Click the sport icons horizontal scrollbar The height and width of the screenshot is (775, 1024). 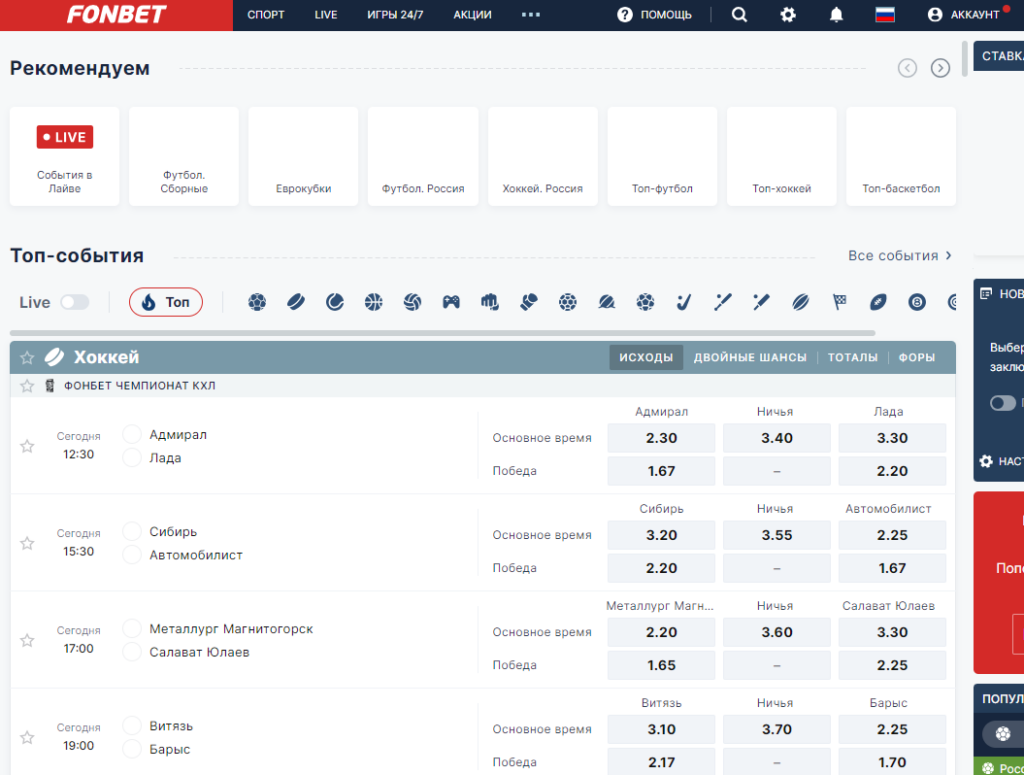[x=442, y=333]
